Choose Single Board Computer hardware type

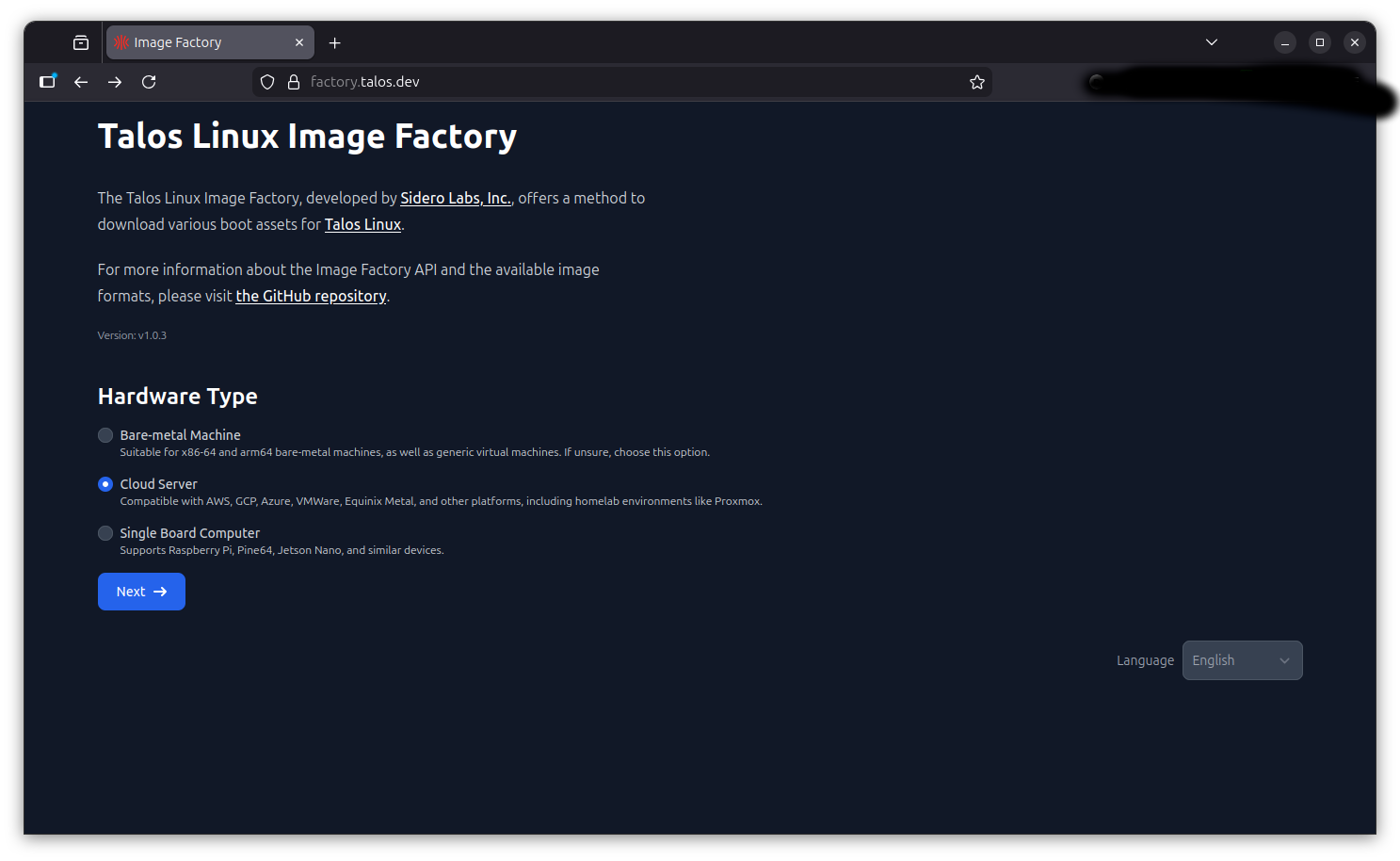tap(105, 533)
